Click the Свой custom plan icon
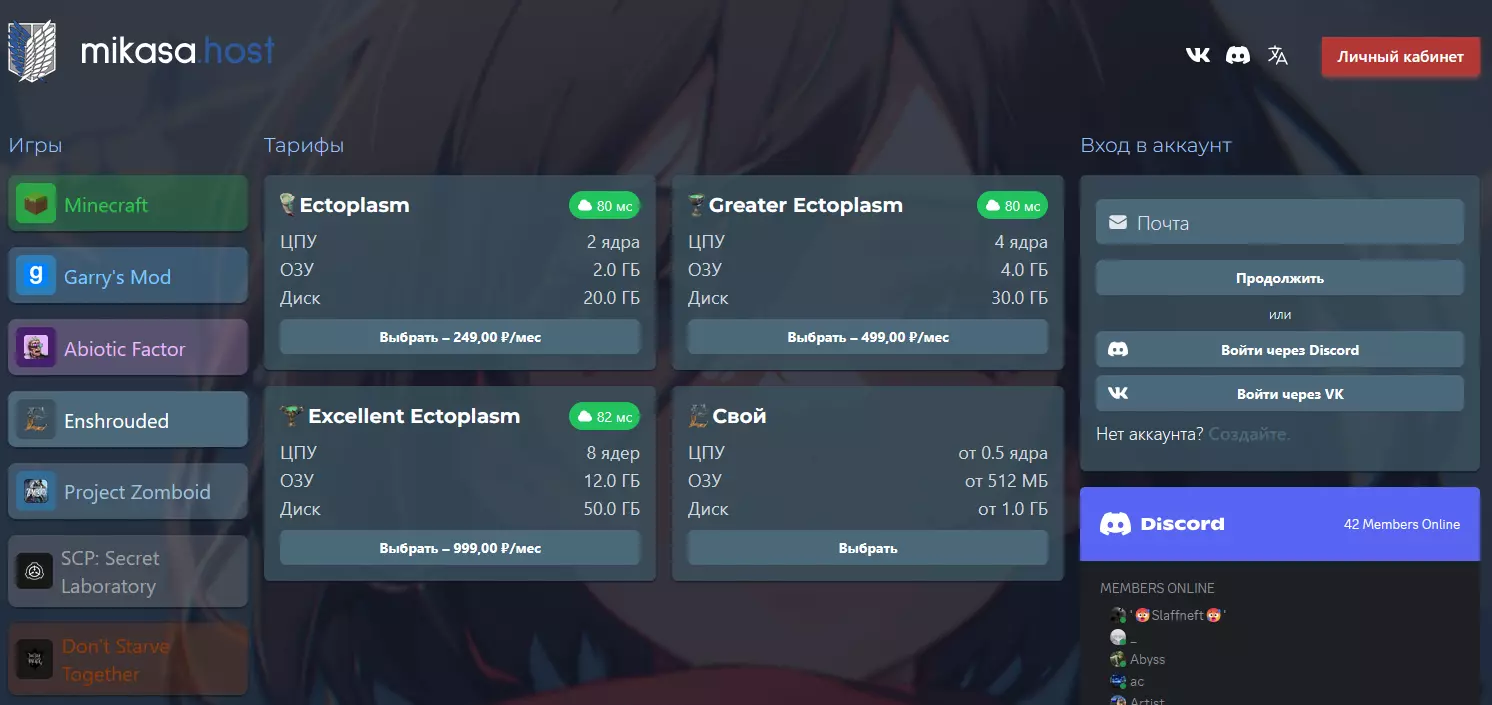The width and height of the screenshot is (1492, 705). (x=698, y=416)
